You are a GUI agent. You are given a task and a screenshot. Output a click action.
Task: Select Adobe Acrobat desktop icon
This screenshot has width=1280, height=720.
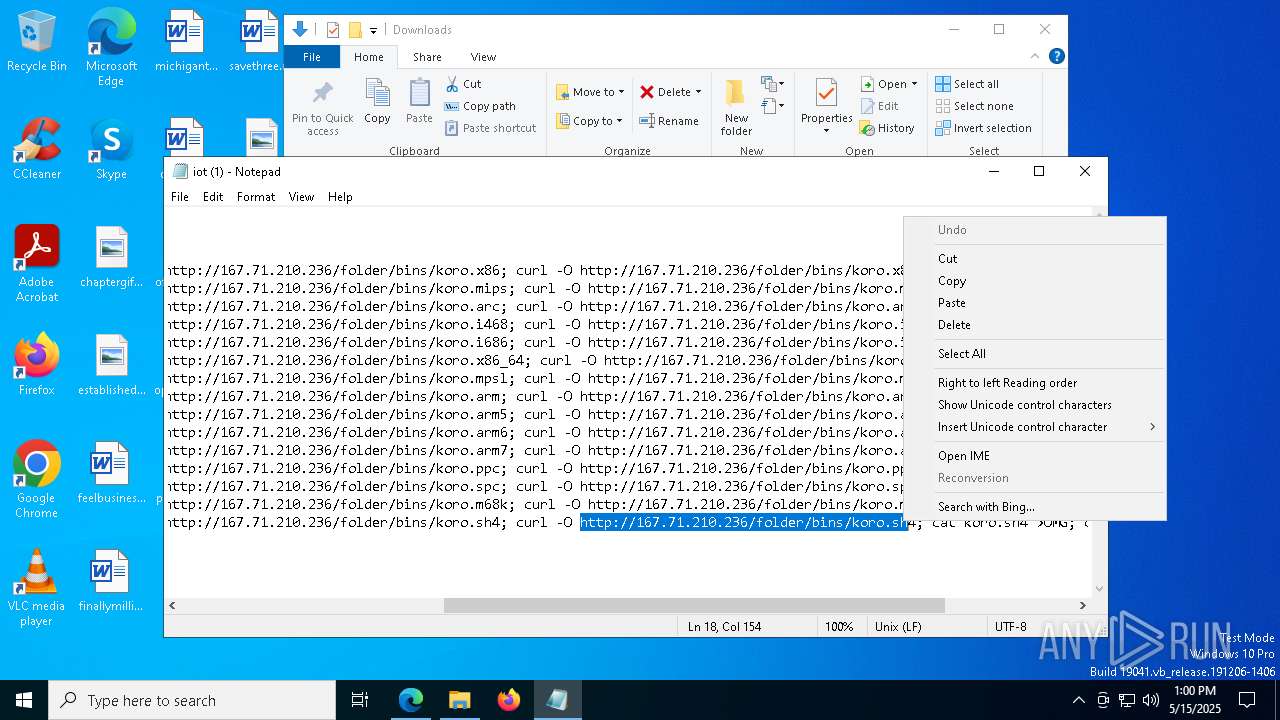pyautogui.click(x=37, y=264)
